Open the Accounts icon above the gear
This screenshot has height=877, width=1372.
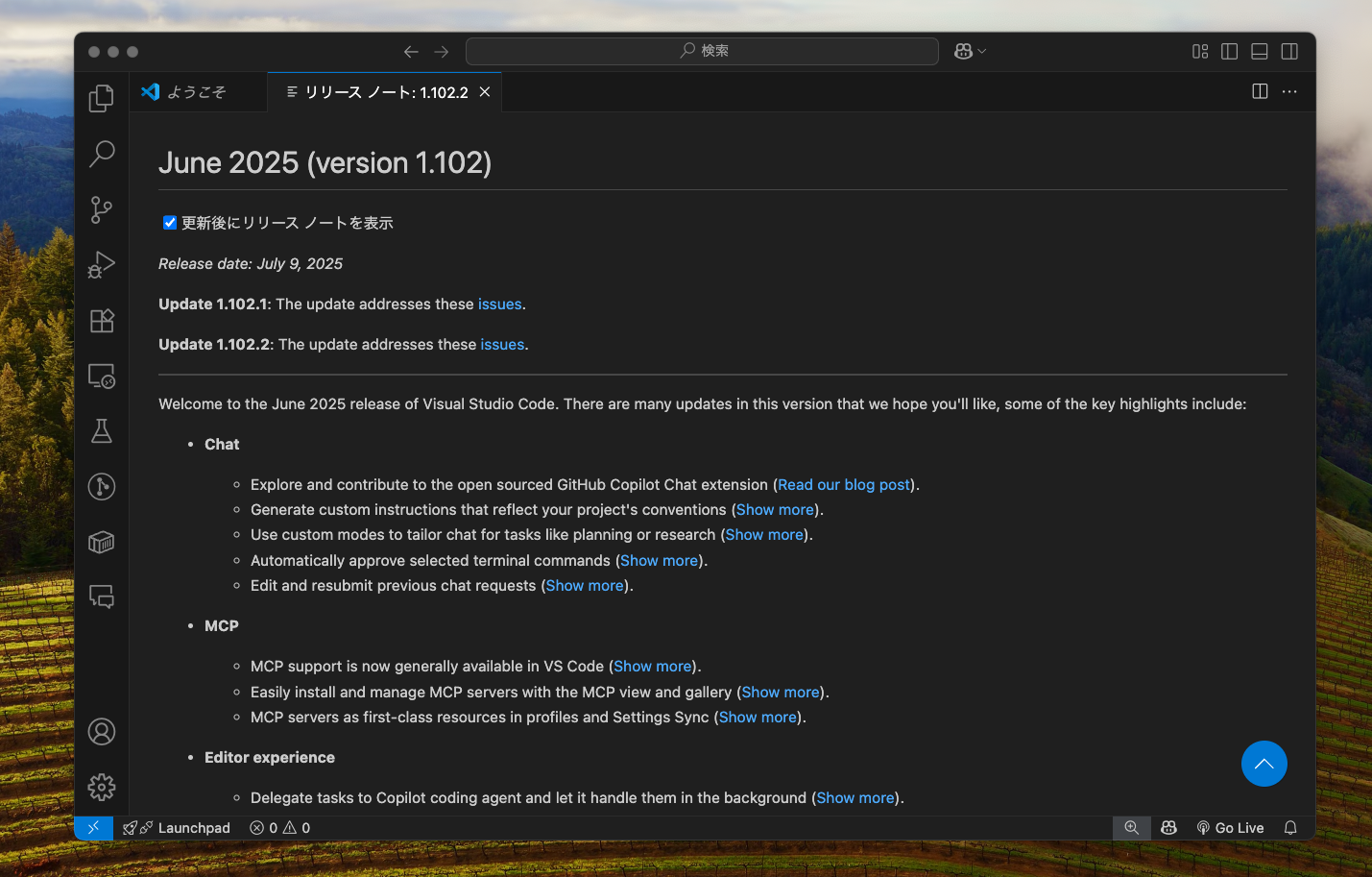101,731
